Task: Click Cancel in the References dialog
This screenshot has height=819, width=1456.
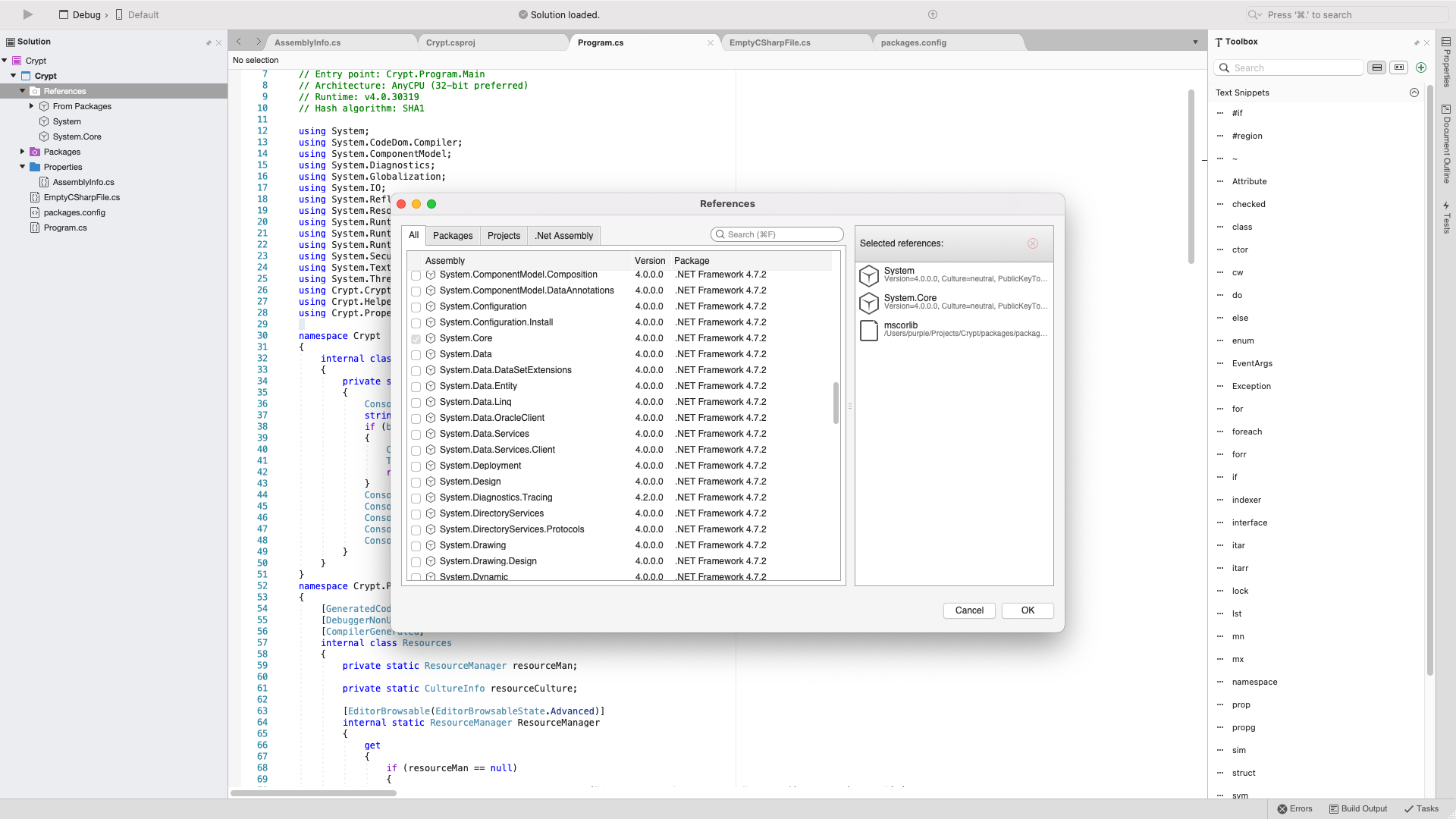Action: point(968,610)
